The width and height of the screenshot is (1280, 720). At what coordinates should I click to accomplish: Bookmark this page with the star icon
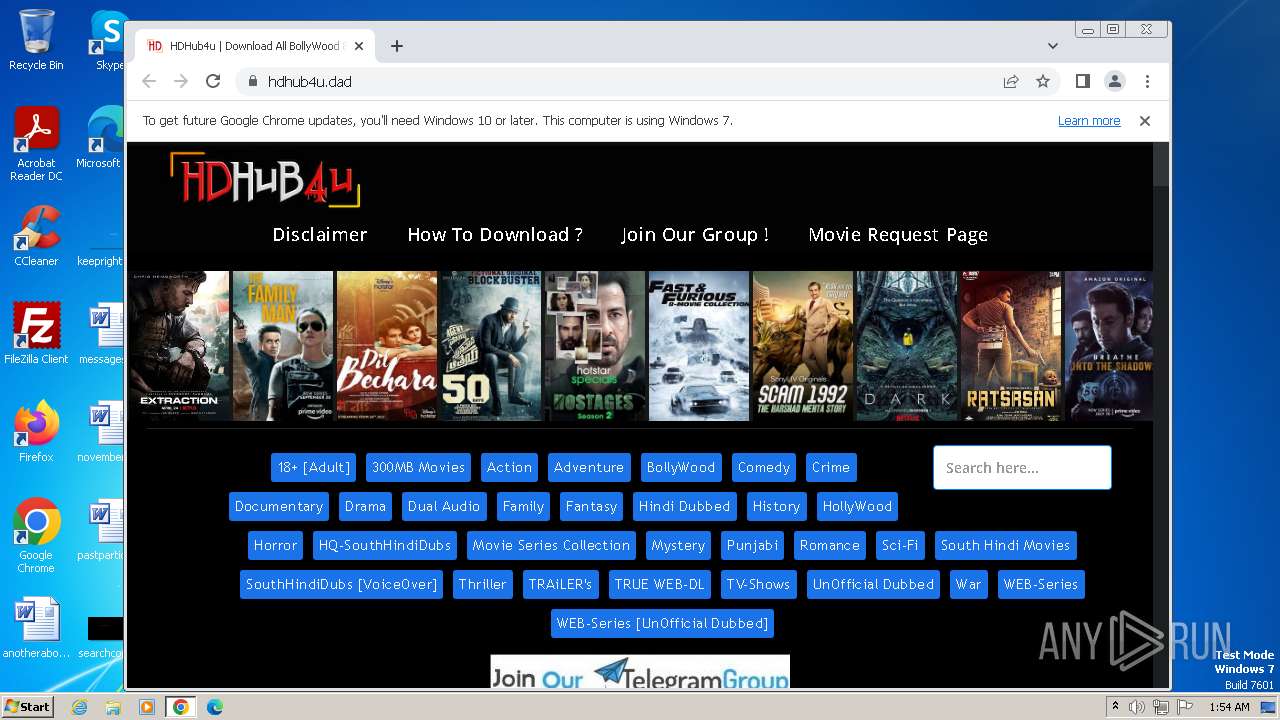1043,81
